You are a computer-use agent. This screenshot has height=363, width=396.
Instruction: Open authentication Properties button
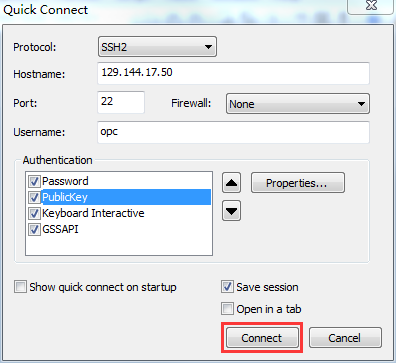pyautogui.click(x=298, y=183)
